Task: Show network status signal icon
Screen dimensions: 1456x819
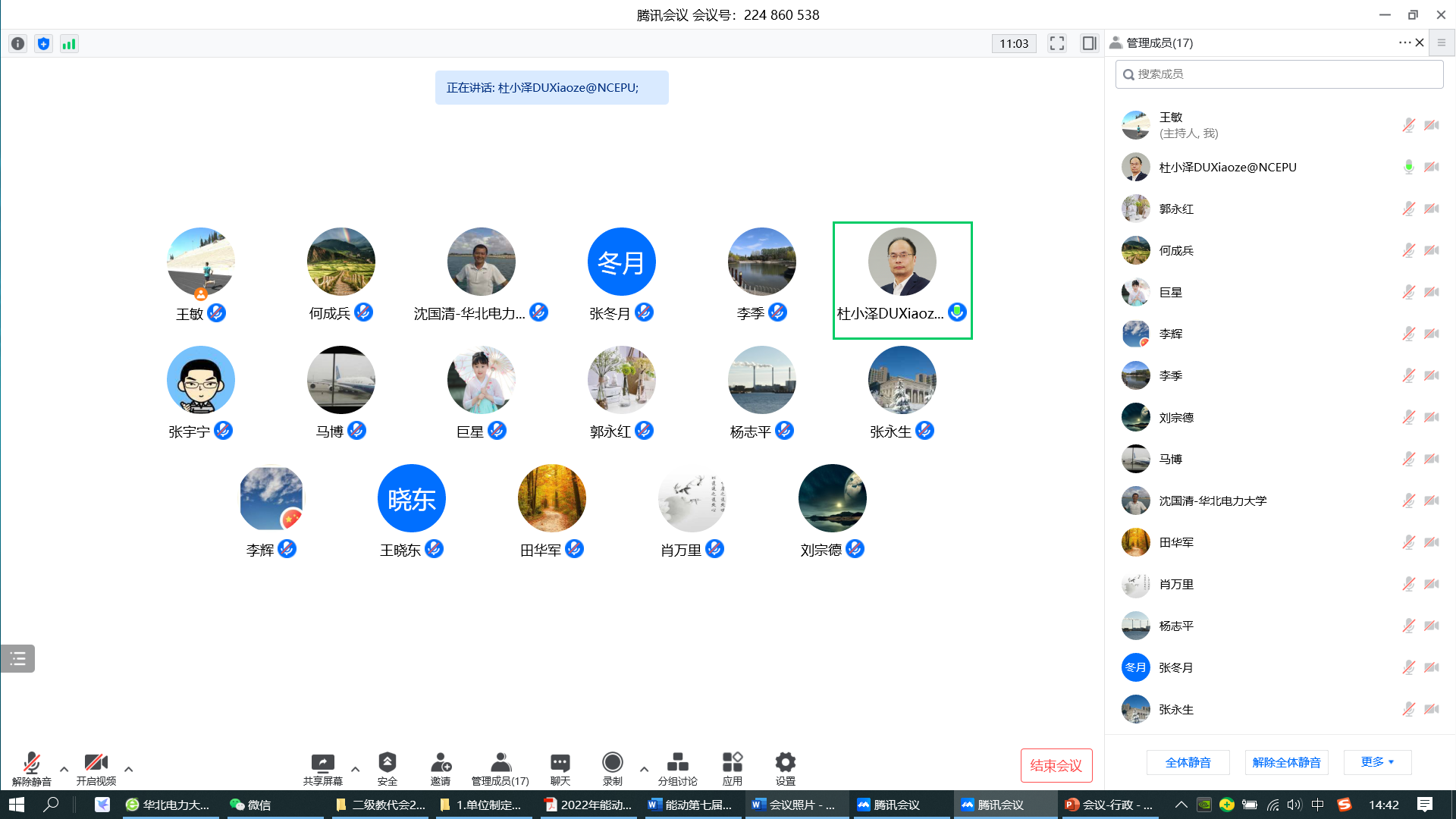Action: point(69,44)
